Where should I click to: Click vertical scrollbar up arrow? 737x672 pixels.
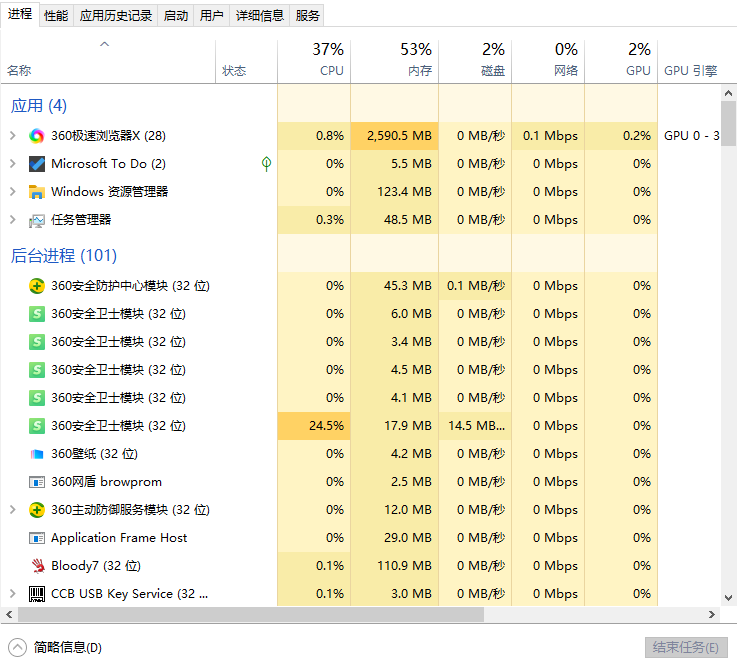pos(729,93)
